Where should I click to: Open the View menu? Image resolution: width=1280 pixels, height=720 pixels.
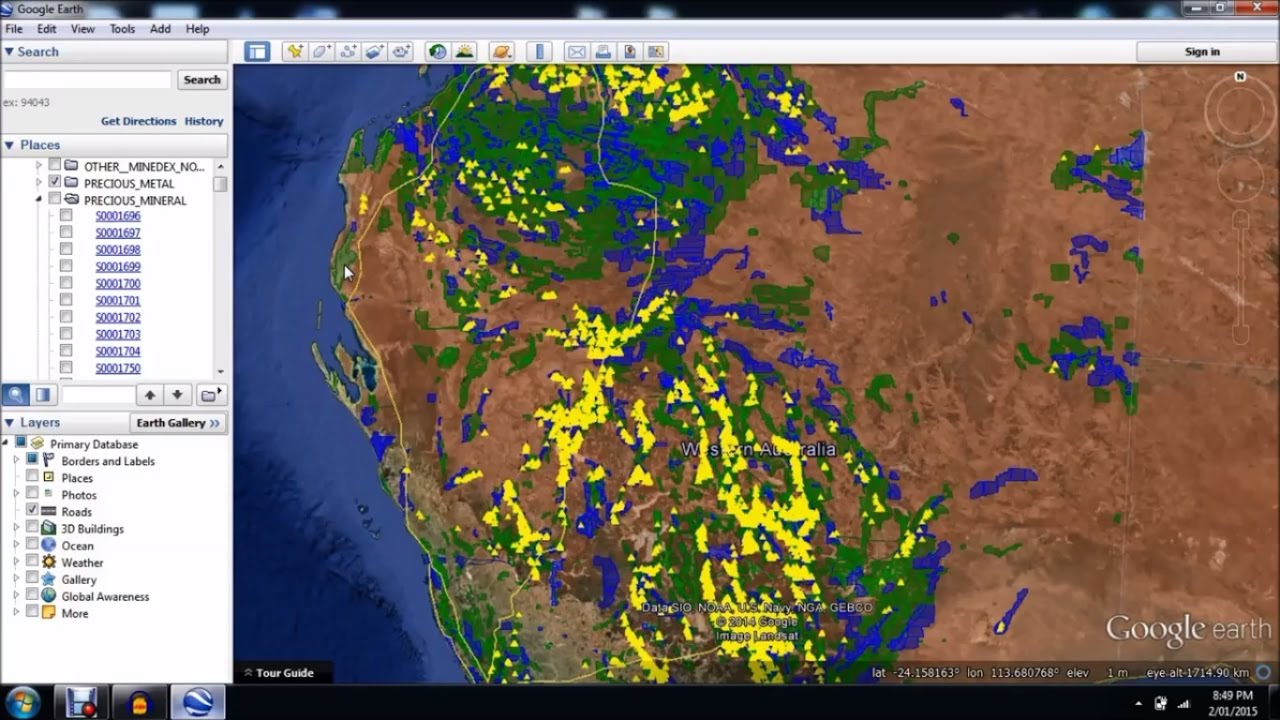point(83,29)
